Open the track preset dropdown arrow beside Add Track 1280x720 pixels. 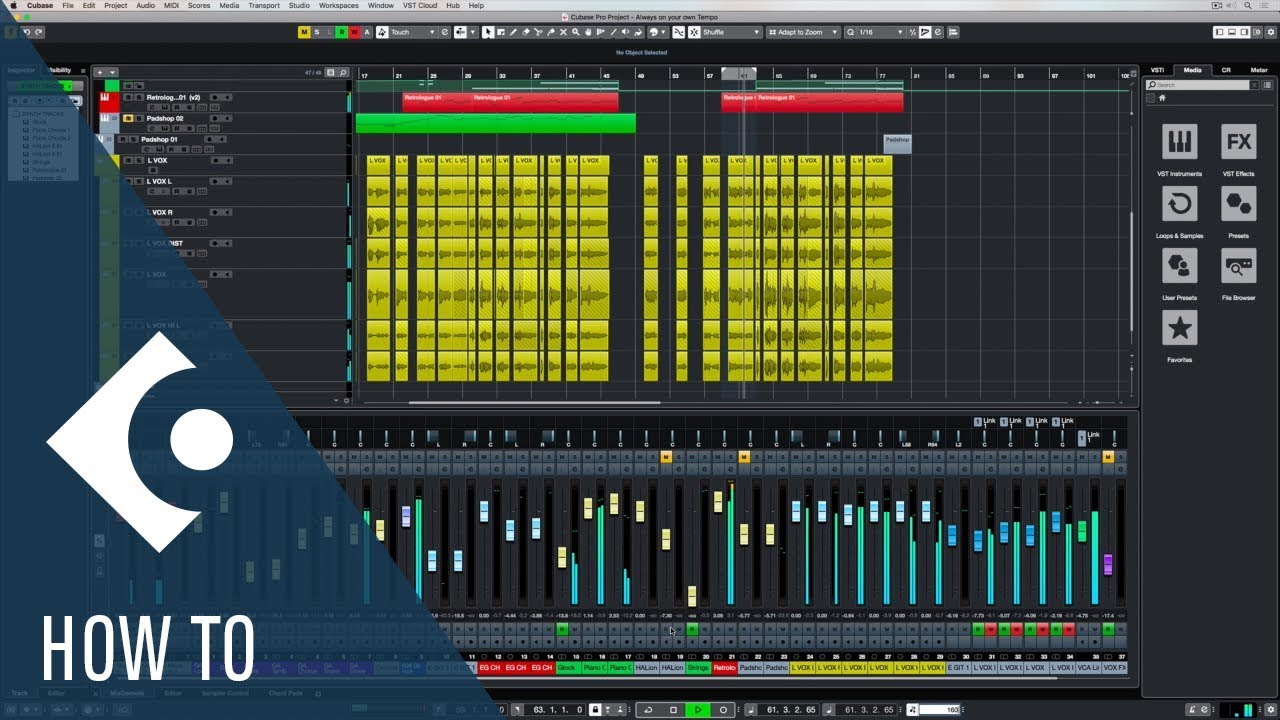click(113, 72)
